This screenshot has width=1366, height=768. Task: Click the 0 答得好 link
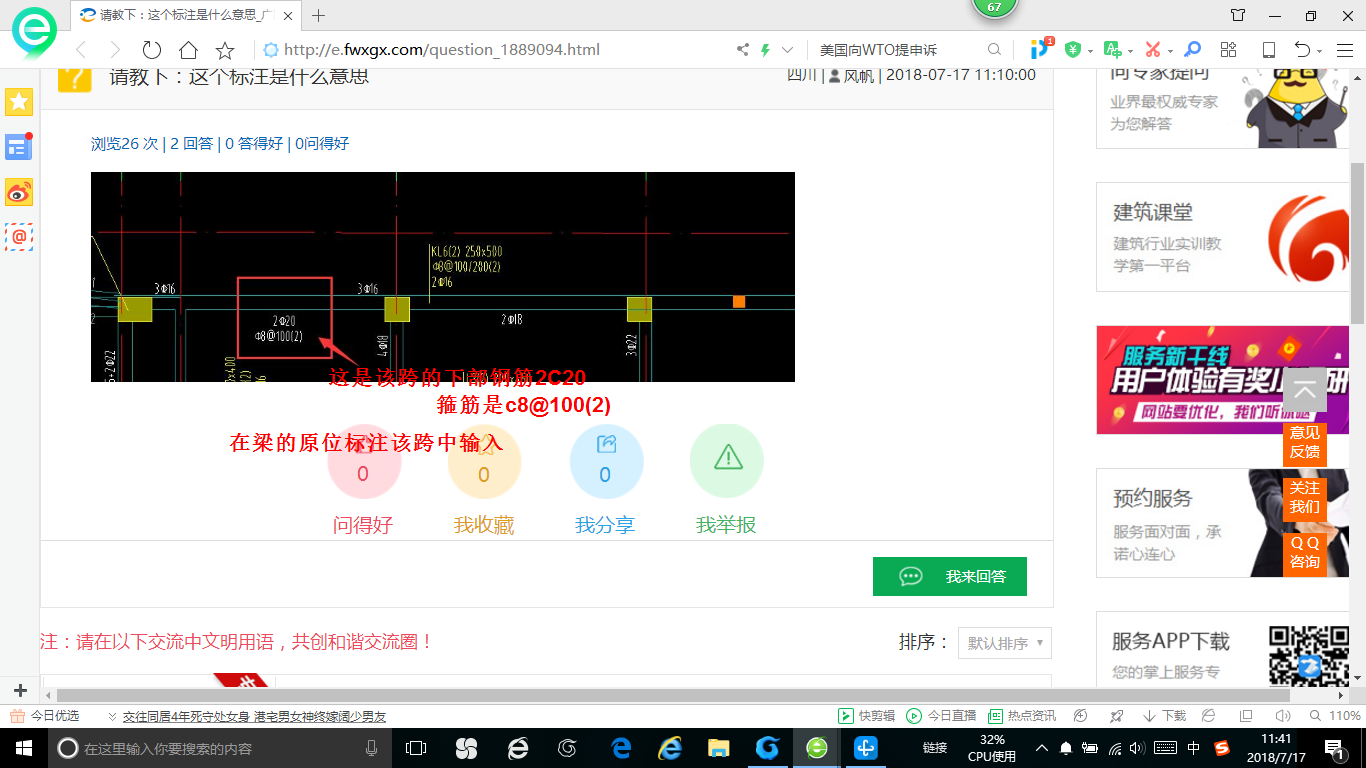pos(254,143)
